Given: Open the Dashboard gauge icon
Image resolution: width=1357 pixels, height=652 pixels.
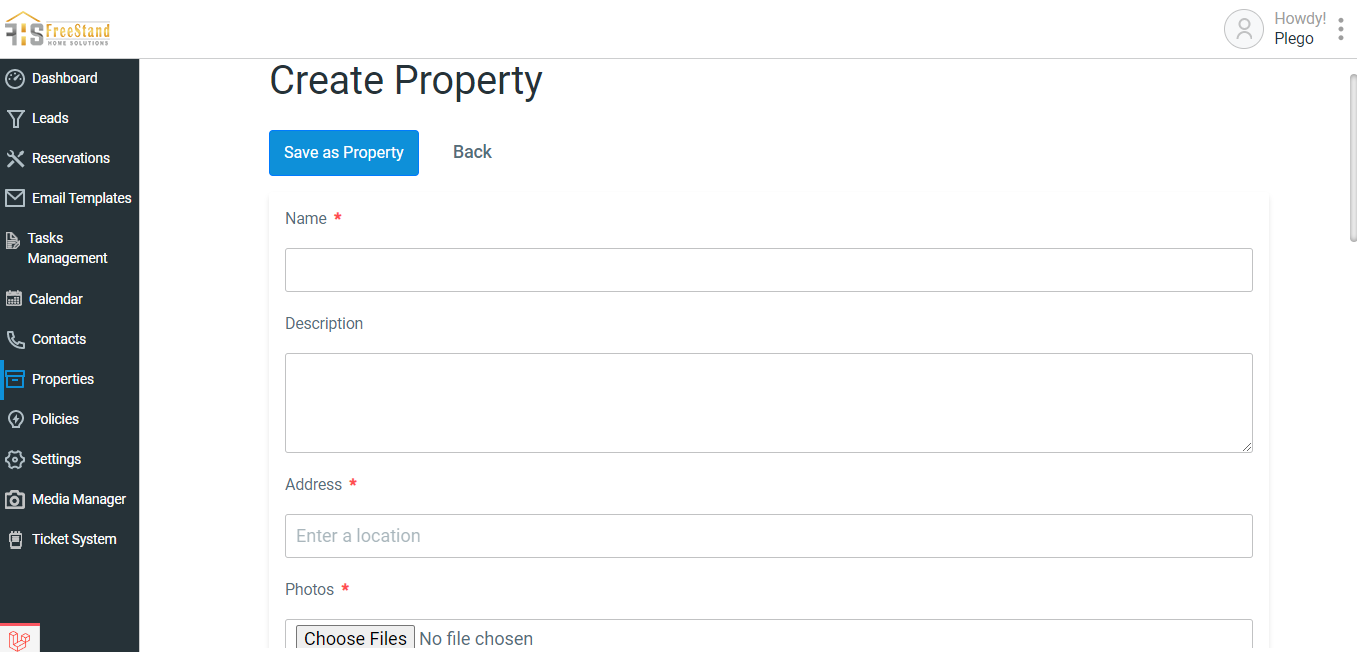Looking at the screenshot, I should (x=15, y=78).
